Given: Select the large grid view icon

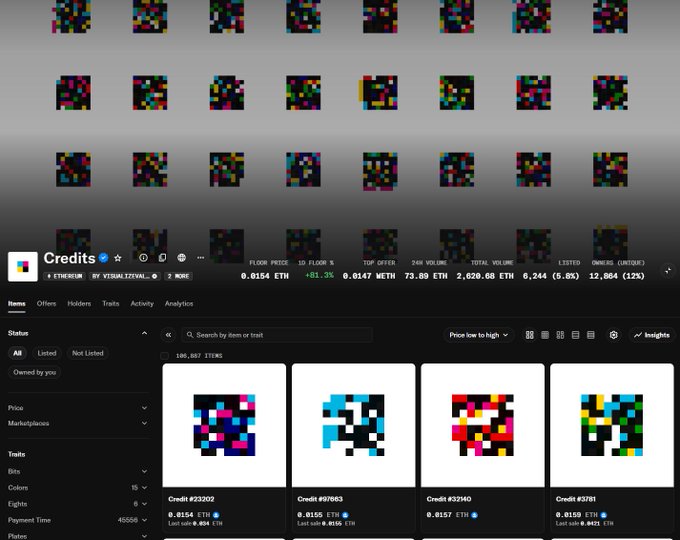Looking at the screenshot, I should pos(530,335).
